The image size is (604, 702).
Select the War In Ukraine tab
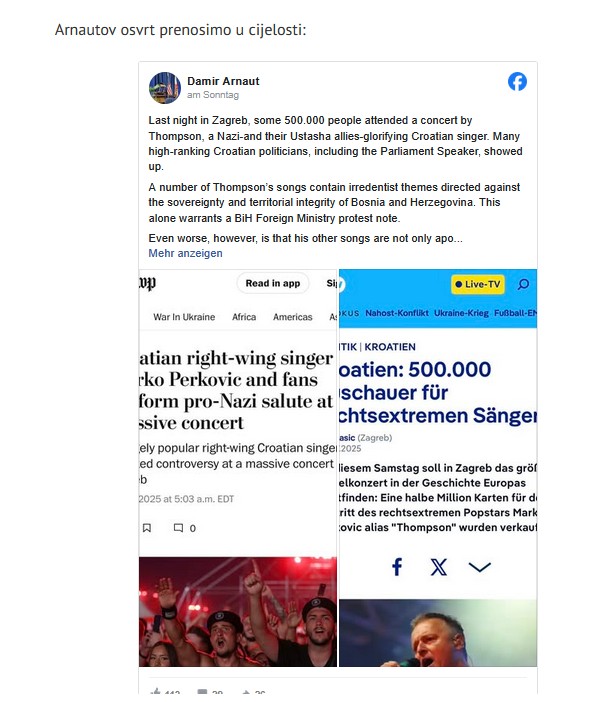tap(184, 317)
